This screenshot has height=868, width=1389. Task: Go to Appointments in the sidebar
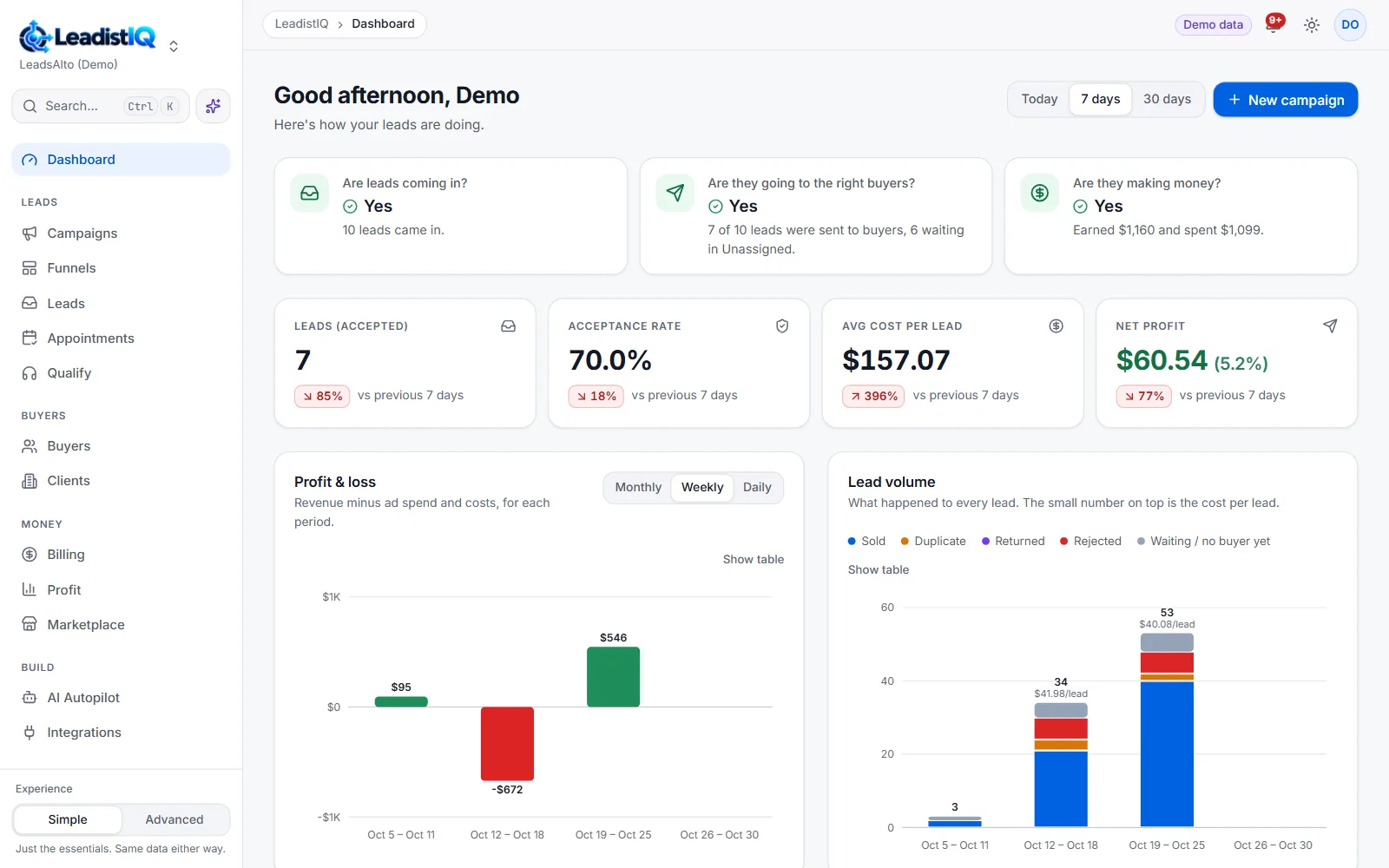pos(121,339)
